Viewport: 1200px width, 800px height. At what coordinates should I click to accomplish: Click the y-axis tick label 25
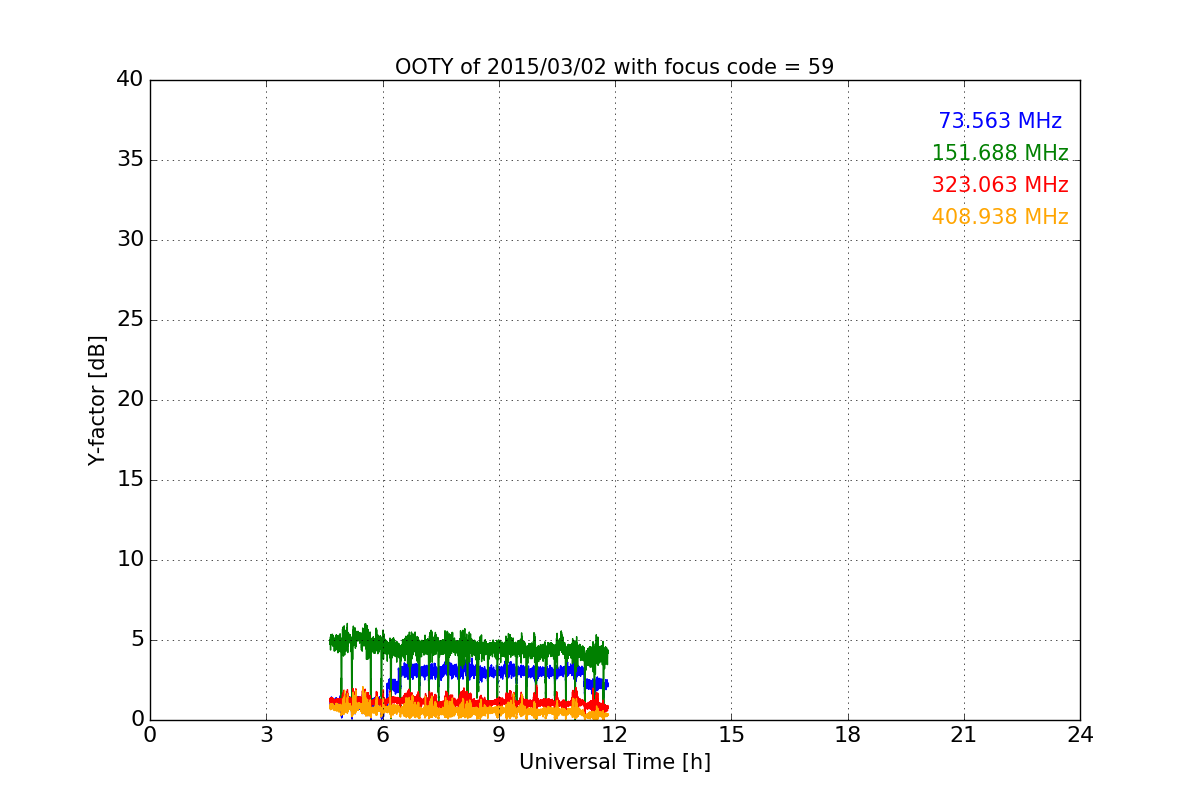[x=130, y=320]
